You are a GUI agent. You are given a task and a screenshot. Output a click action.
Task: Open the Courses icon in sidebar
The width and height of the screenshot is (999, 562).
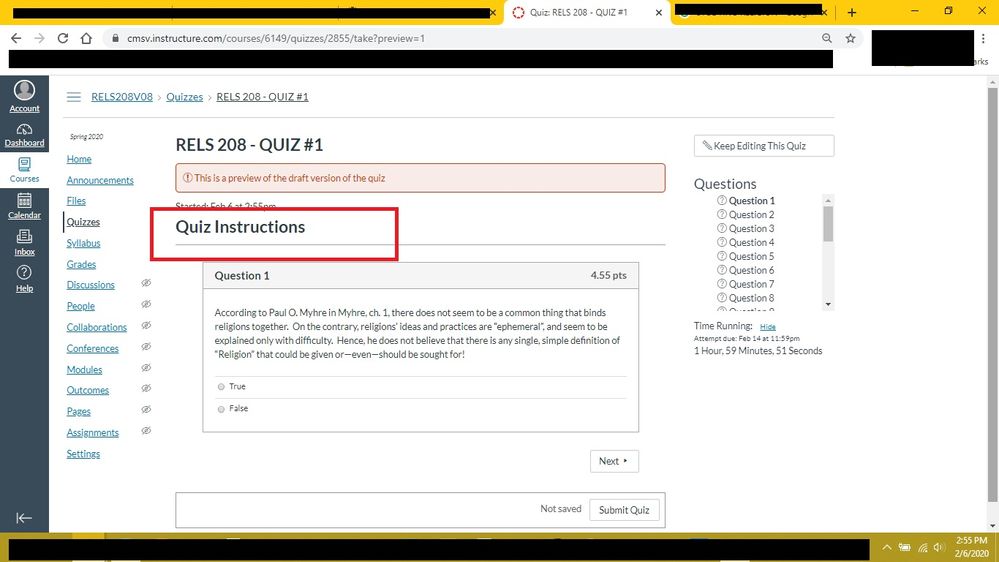point(24,166)
